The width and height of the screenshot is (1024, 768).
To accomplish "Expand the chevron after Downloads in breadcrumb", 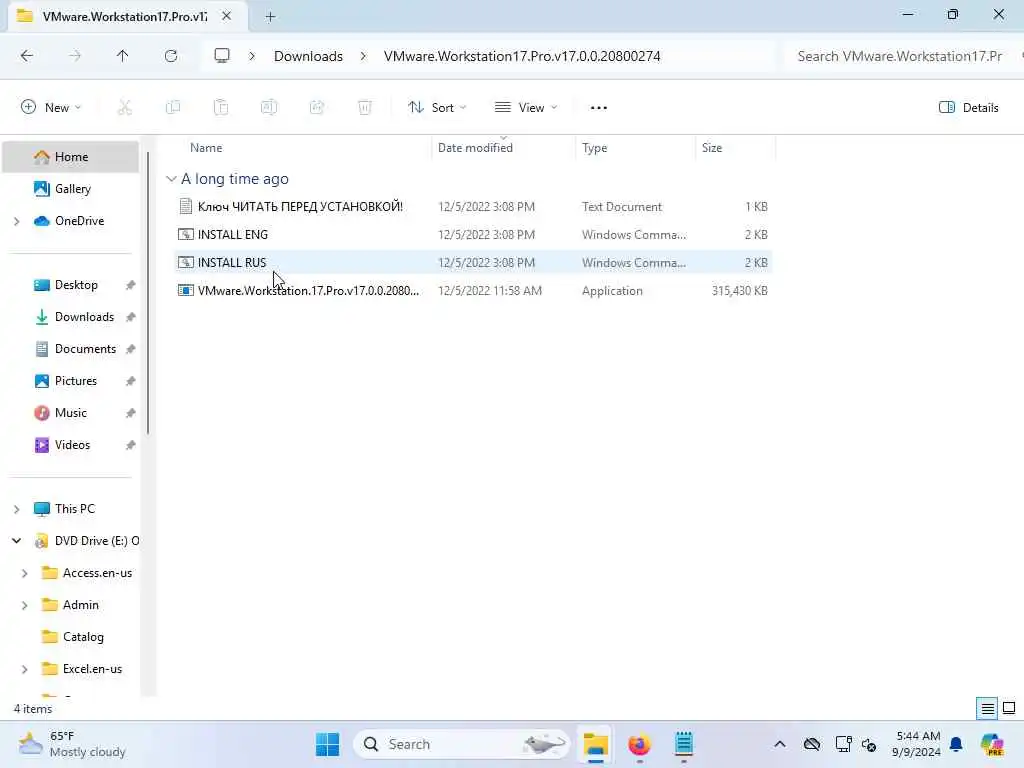I will click(363, 56).
